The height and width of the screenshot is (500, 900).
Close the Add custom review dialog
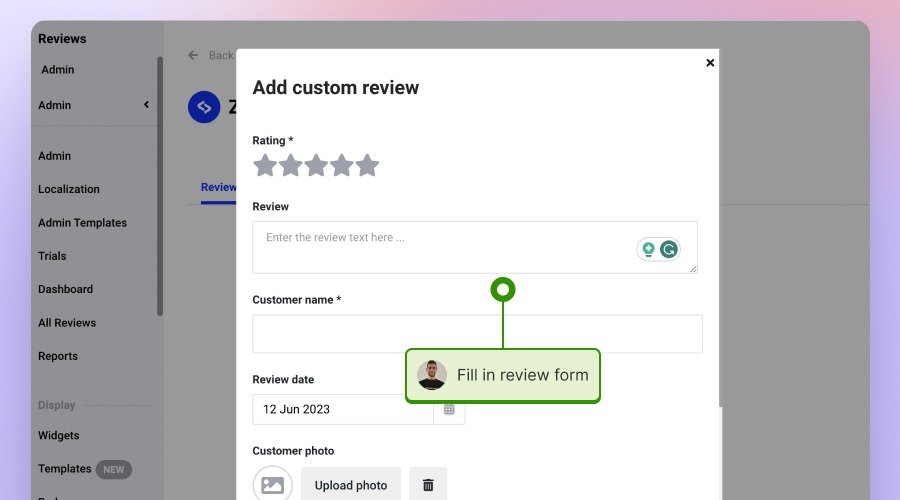click(x=710, y=63)
